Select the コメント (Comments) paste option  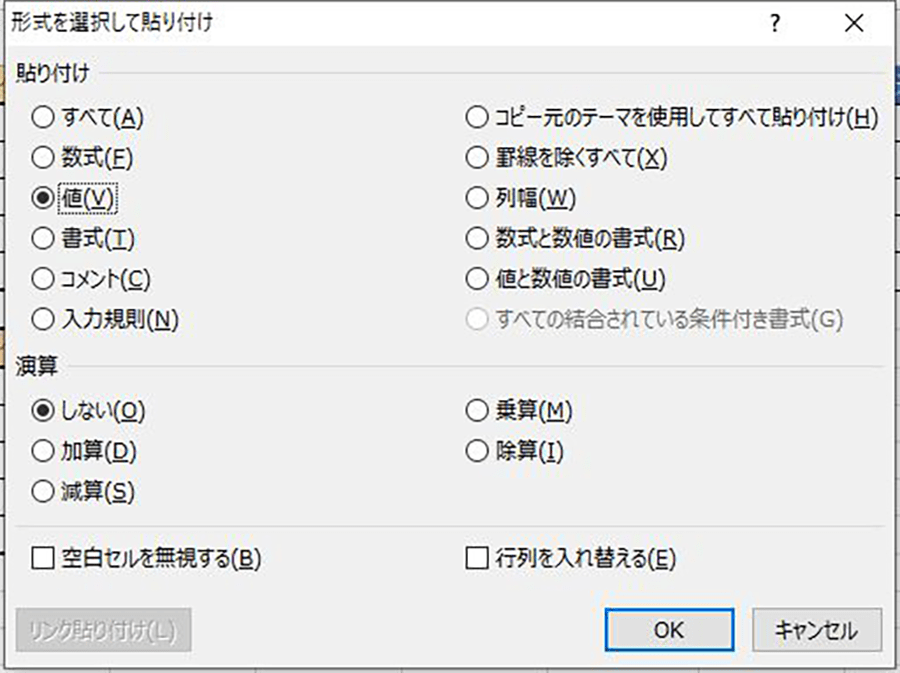tap(43, 280)
